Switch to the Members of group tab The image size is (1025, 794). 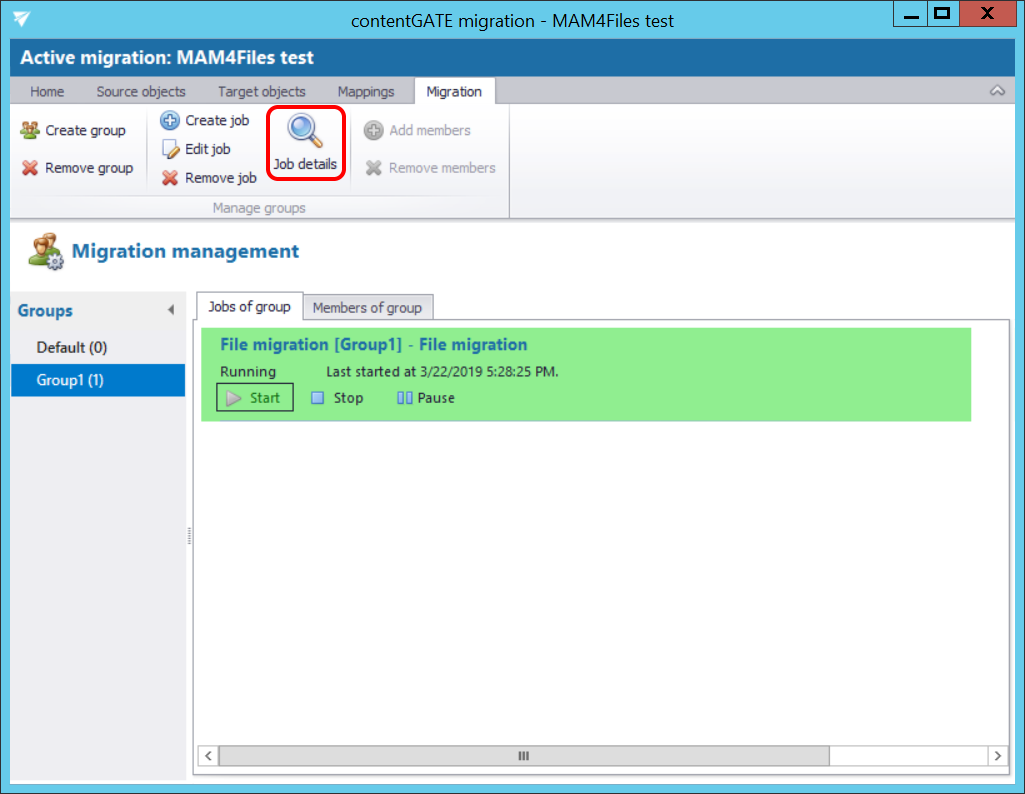367,307
